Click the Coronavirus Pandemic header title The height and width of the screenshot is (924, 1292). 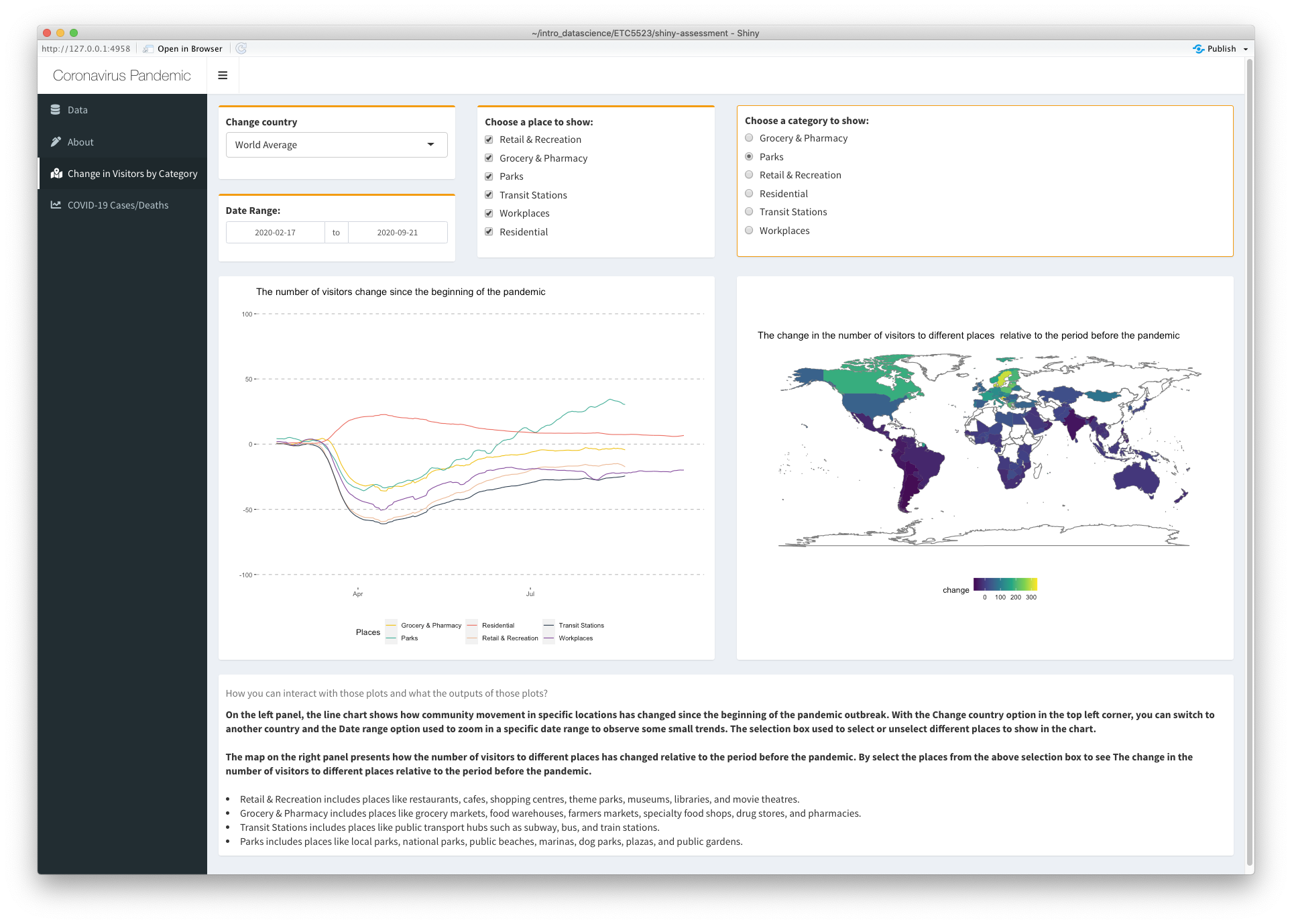(x=122, y=76)
